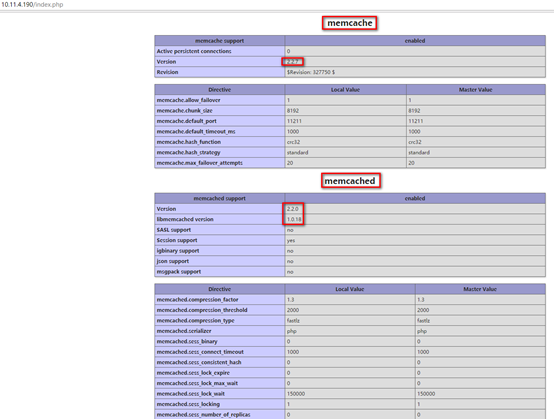Click the 'Active persistent connections' row label
The width and height of the screenshot is (554, 419).
(194, 51)
